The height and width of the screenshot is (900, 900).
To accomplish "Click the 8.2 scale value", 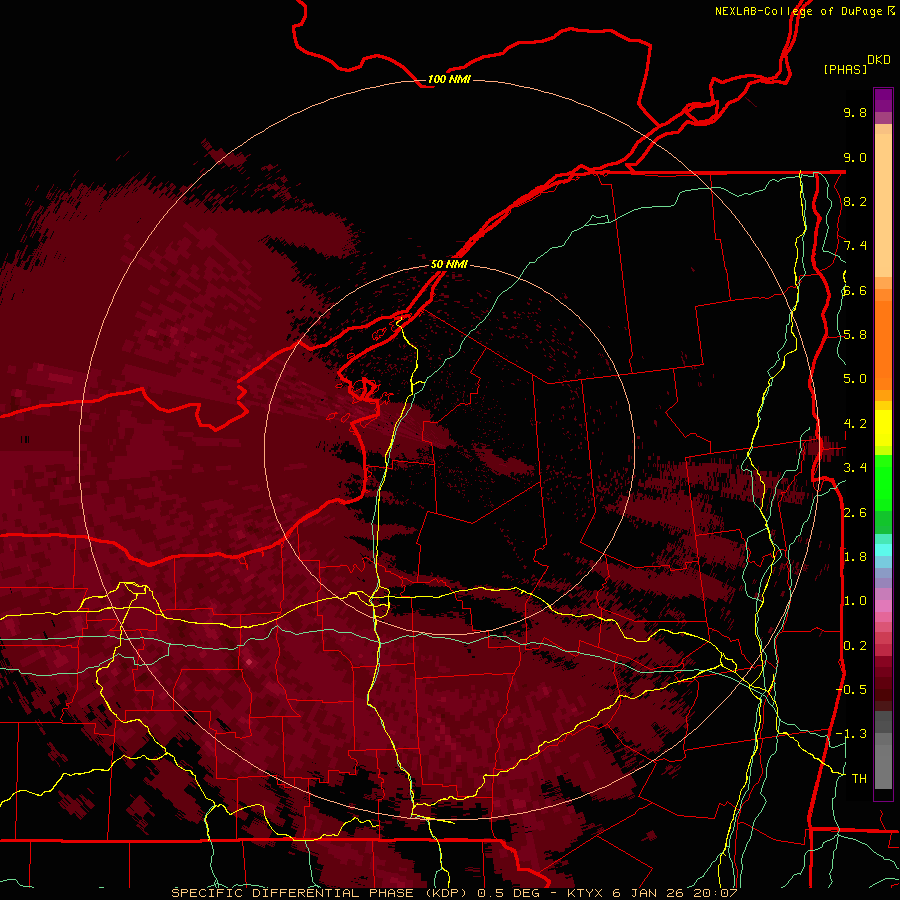I will [x=855, y=201].
